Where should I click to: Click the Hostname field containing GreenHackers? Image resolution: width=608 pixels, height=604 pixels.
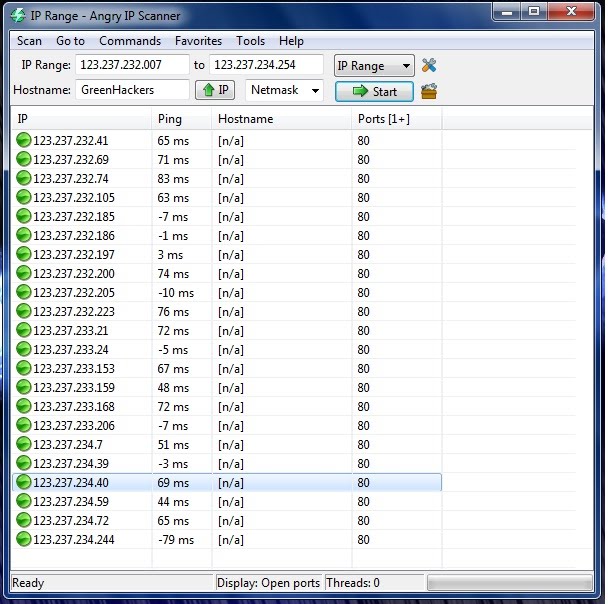point(132,90)
